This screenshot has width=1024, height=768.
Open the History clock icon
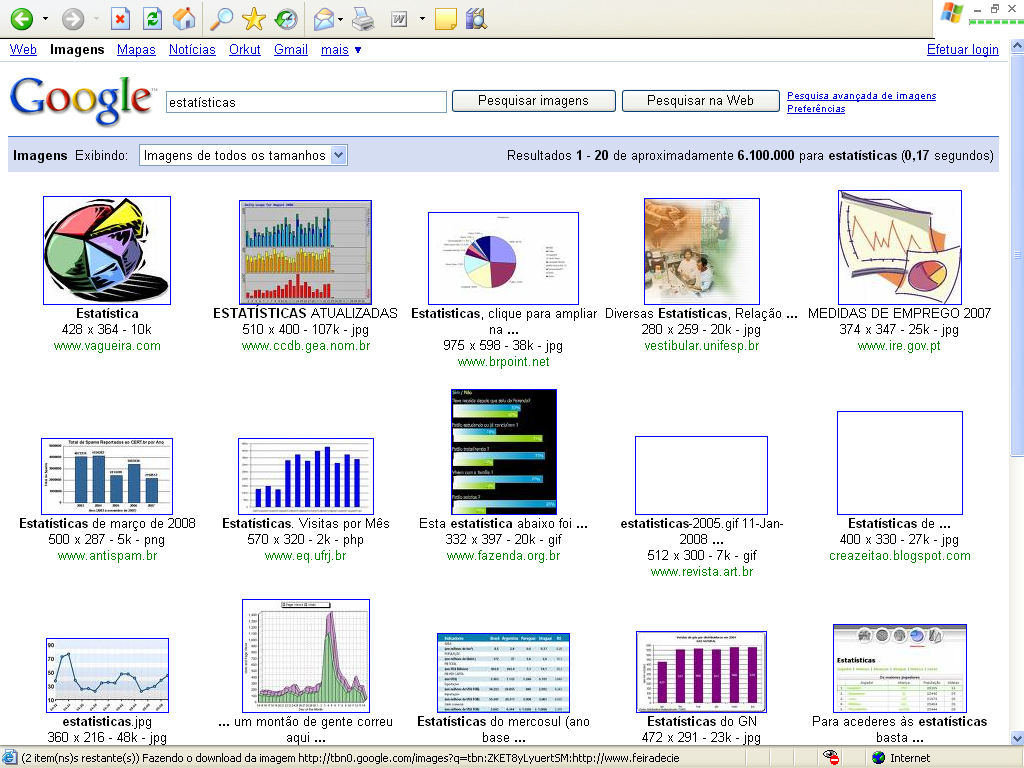tap(286, 18)
